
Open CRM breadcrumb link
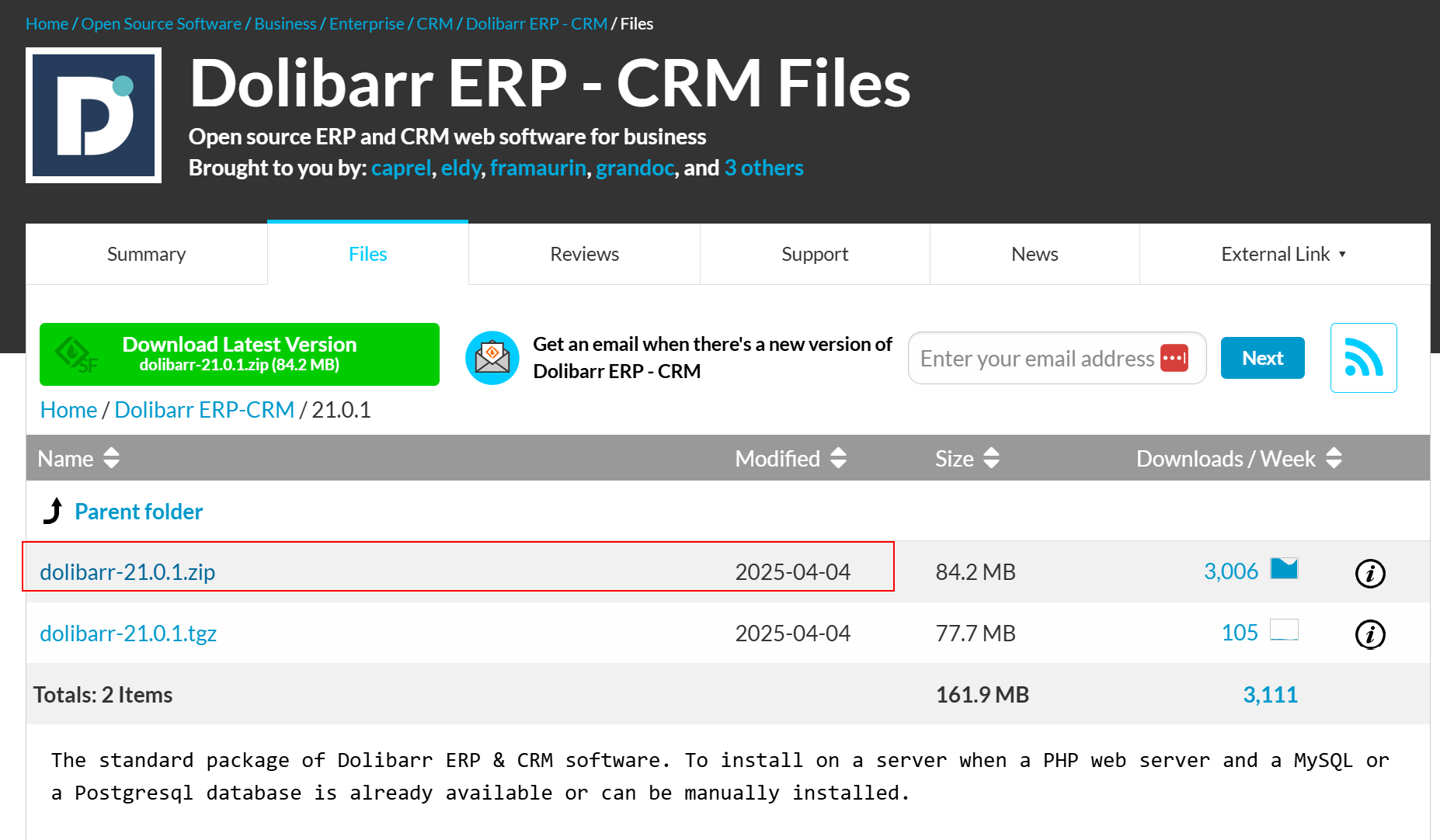pyautogui.click(x=435, y=23)
